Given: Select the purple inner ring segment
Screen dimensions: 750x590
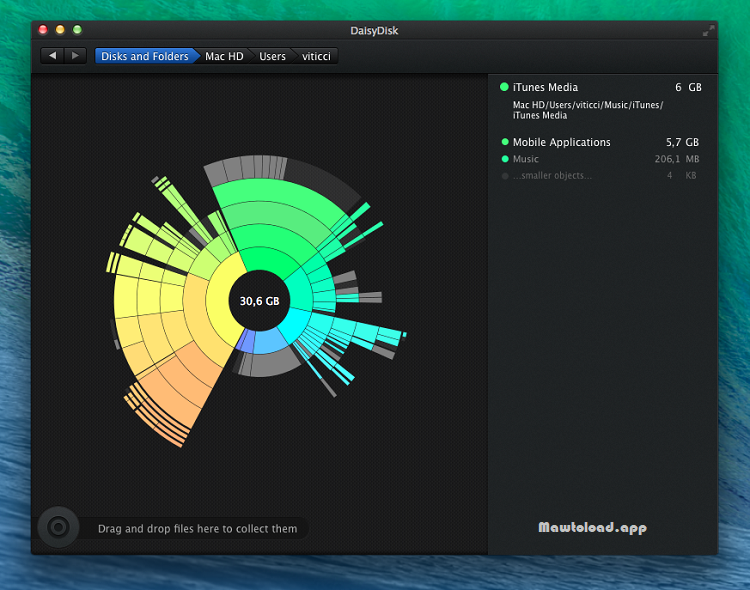Looking at the screenshot, I should 246,341.
